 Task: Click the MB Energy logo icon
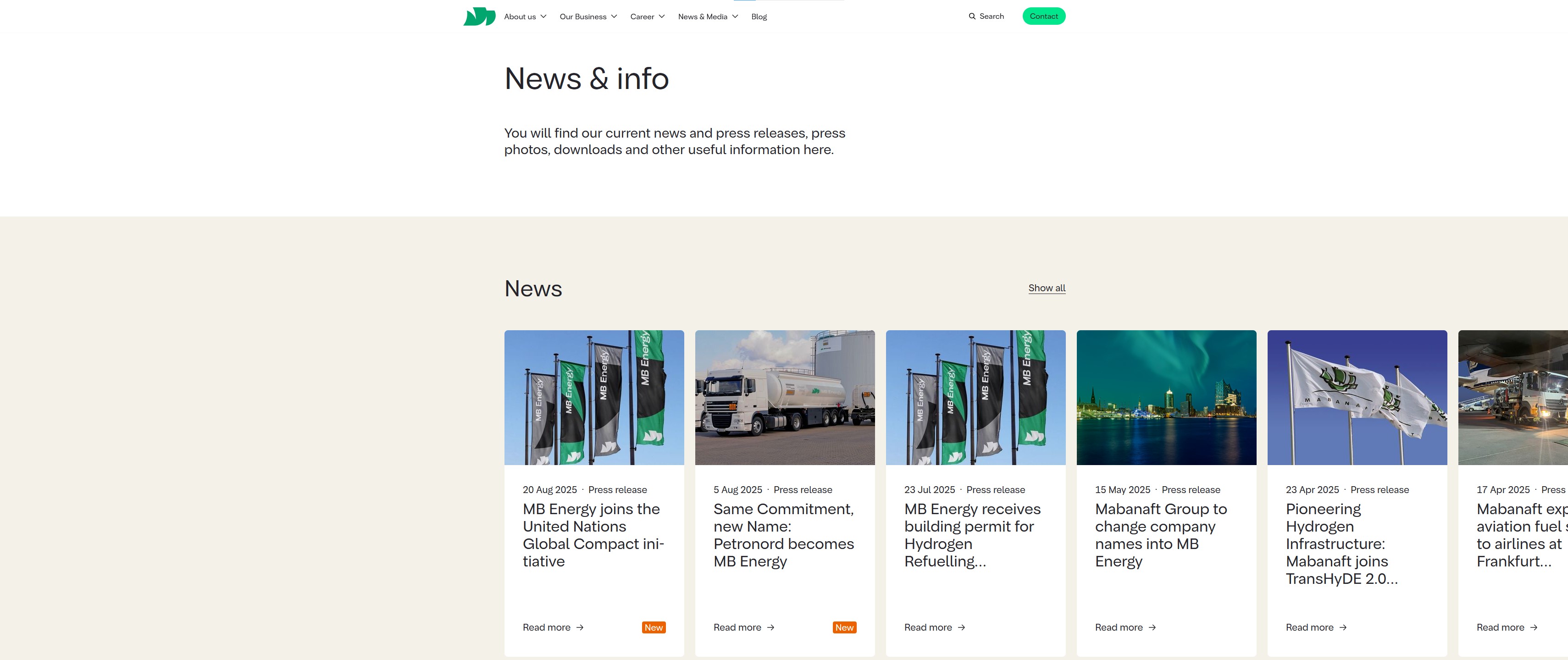coord(479,17)
